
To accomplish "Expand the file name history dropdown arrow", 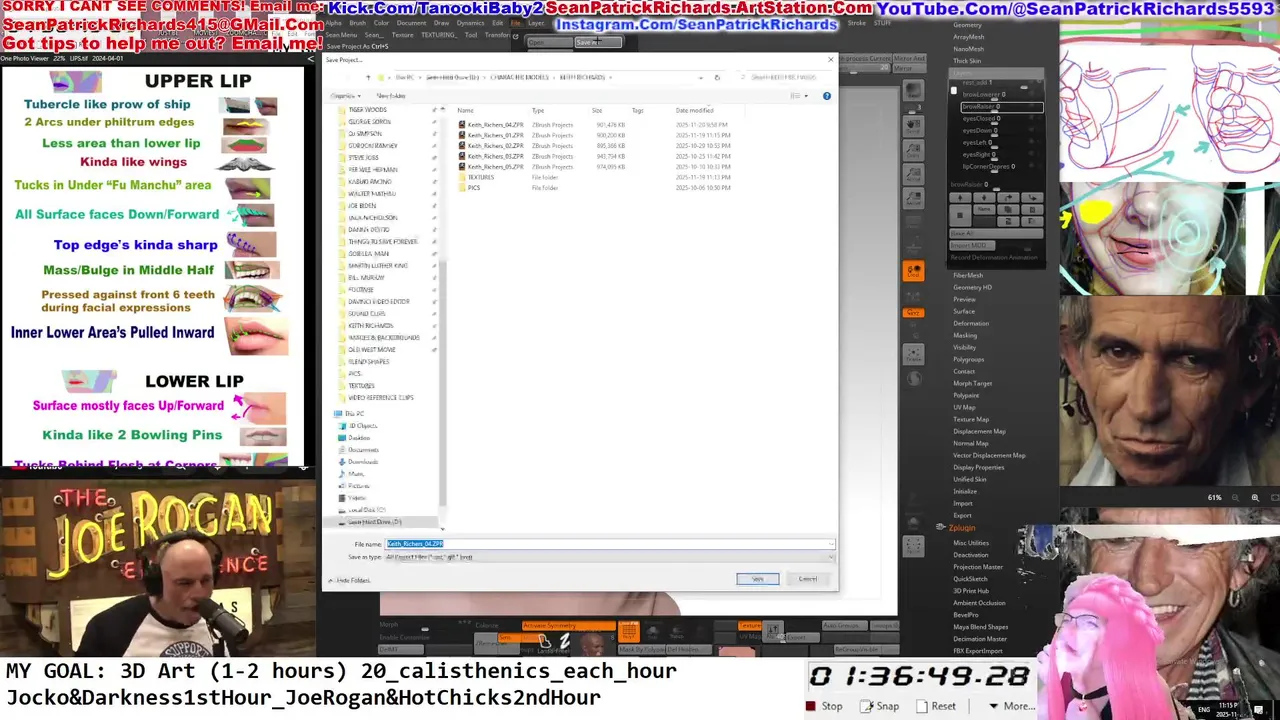I will point(831,544).
